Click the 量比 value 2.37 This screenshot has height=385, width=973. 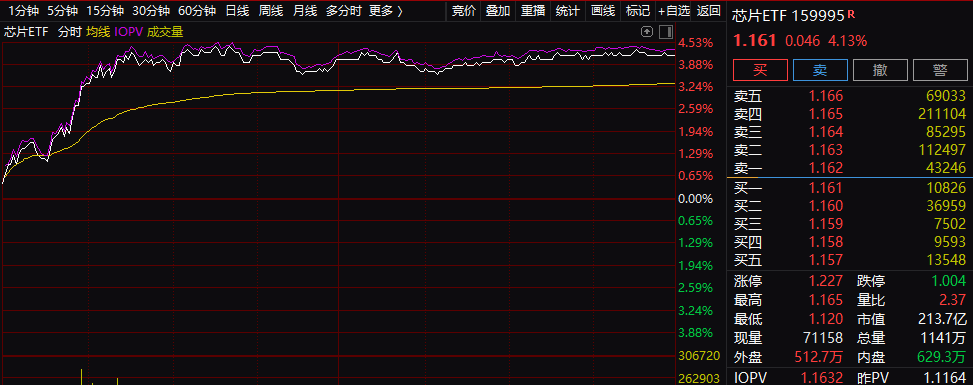tap(953, 301)
